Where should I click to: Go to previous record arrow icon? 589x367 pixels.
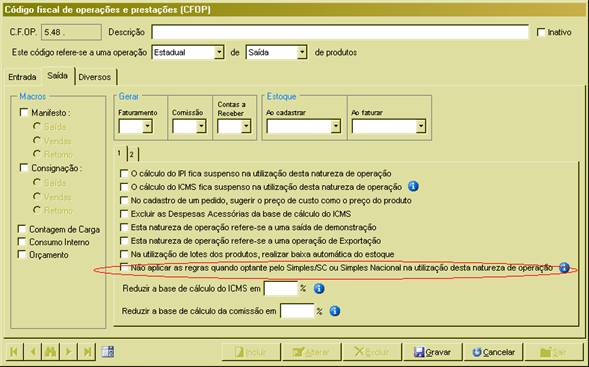point(33,352)
